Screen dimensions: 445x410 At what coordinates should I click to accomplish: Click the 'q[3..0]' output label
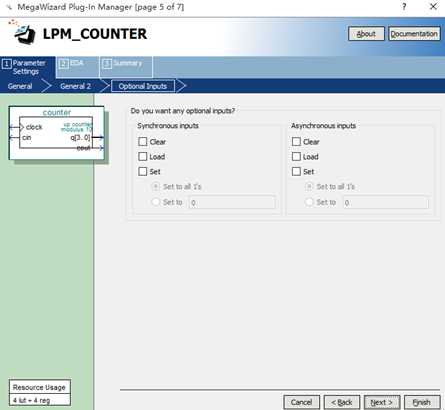80,137
